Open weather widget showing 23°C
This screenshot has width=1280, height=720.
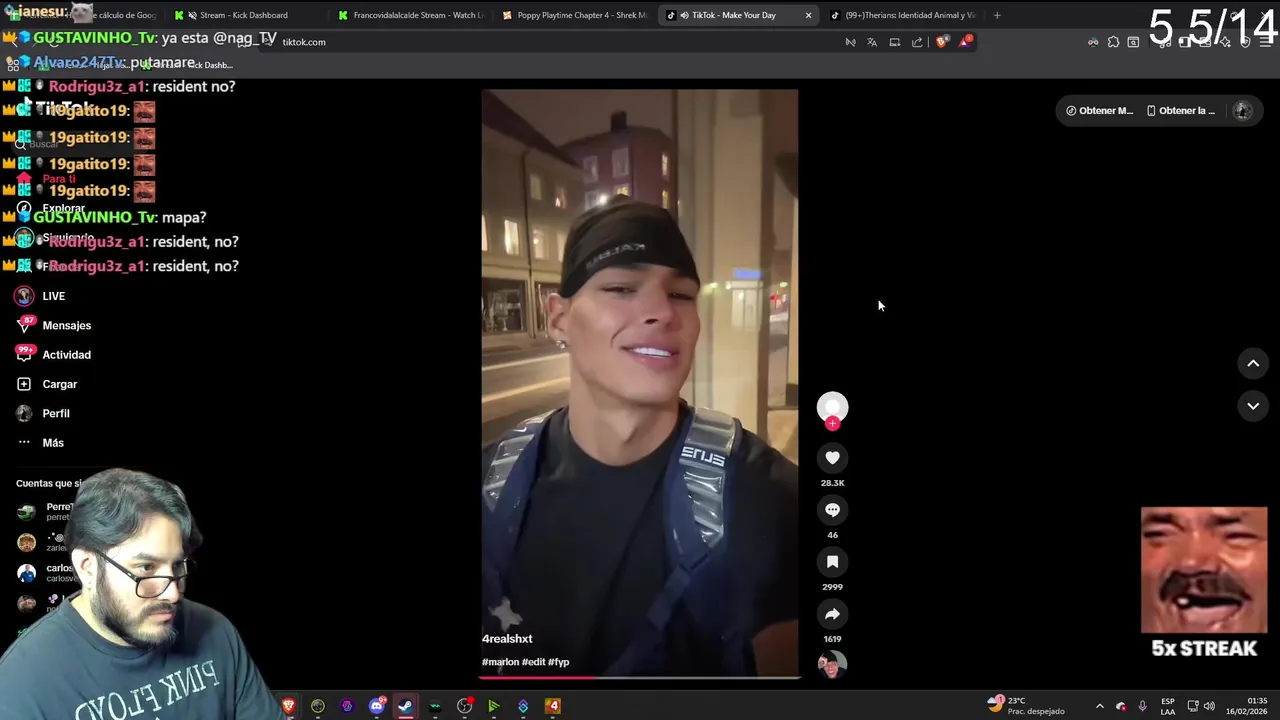[1025, 706]
